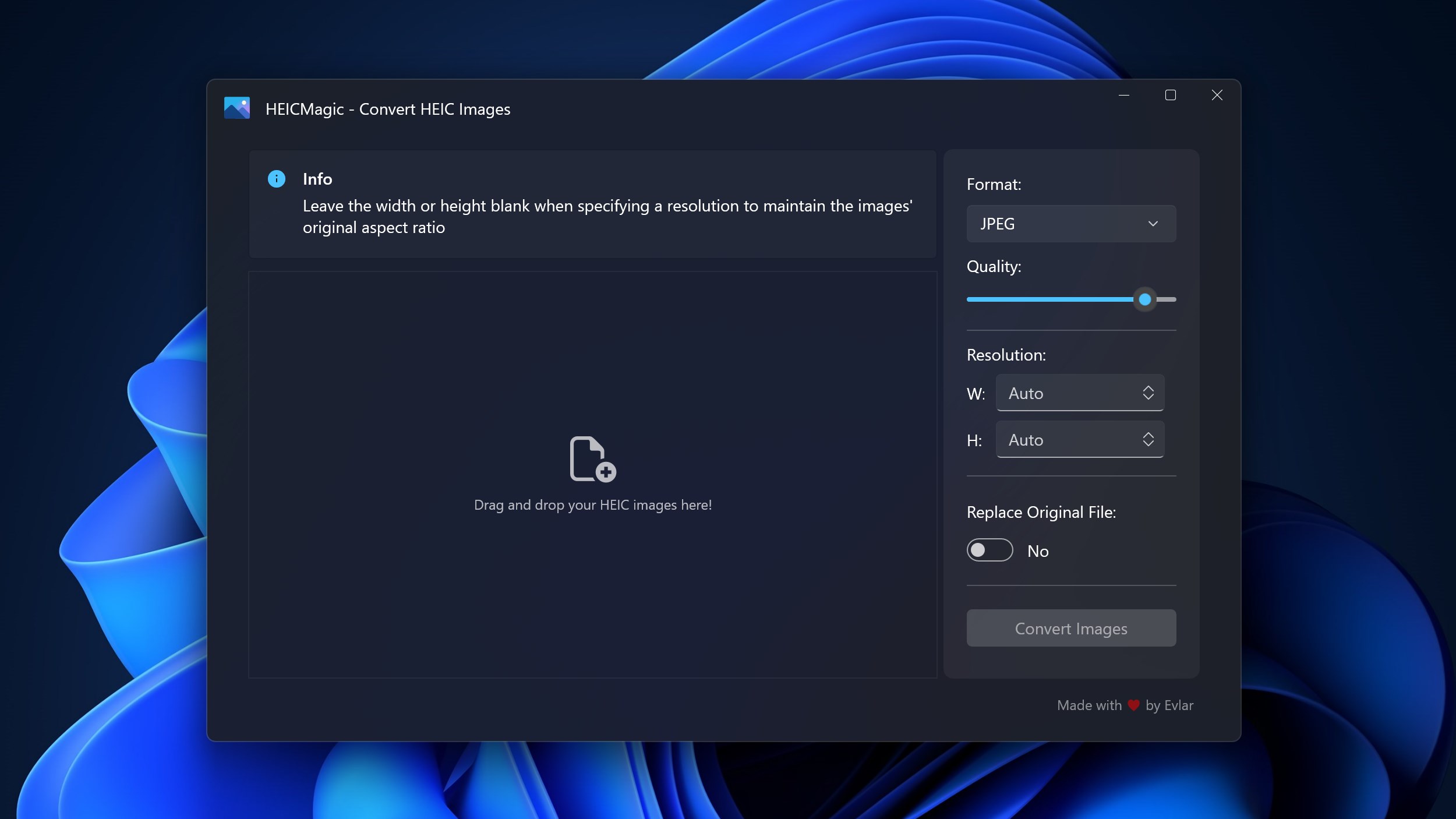Click the red heart icon in footer
The width and height of the screenshot is (1456, 819).
coord(1133,705)
